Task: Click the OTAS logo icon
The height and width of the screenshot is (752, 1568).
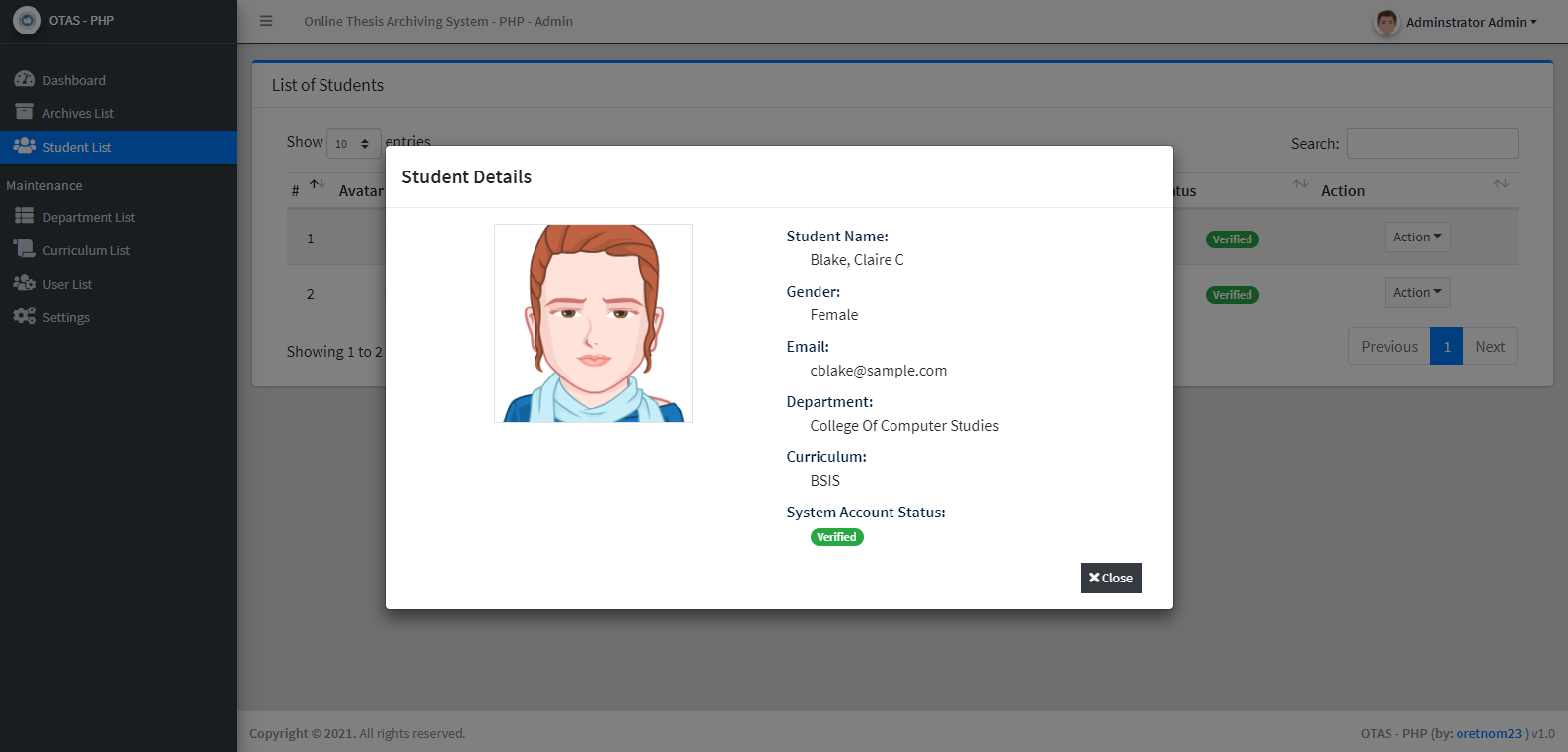Action: coord(27,20)
